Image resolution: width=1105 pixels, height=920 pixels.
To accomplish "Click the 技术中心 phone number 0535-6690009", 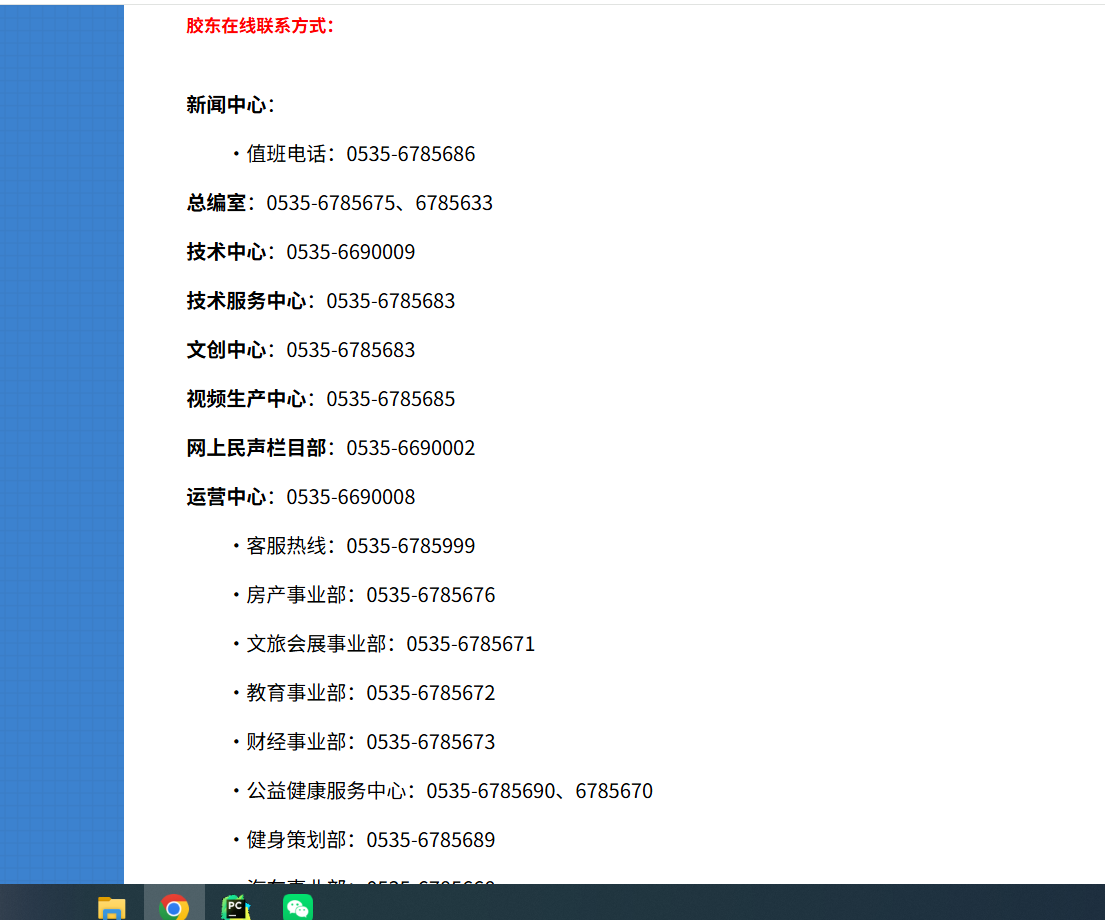I will [298, 252].
